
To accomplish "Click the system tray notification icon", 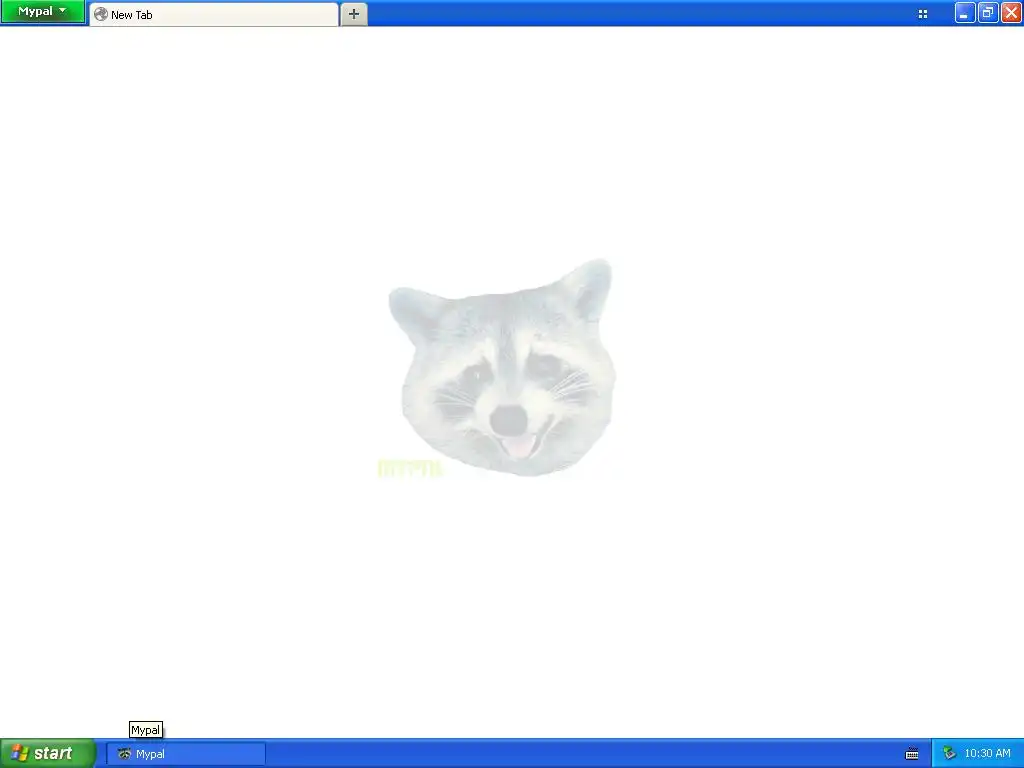I will coord(949,754).
